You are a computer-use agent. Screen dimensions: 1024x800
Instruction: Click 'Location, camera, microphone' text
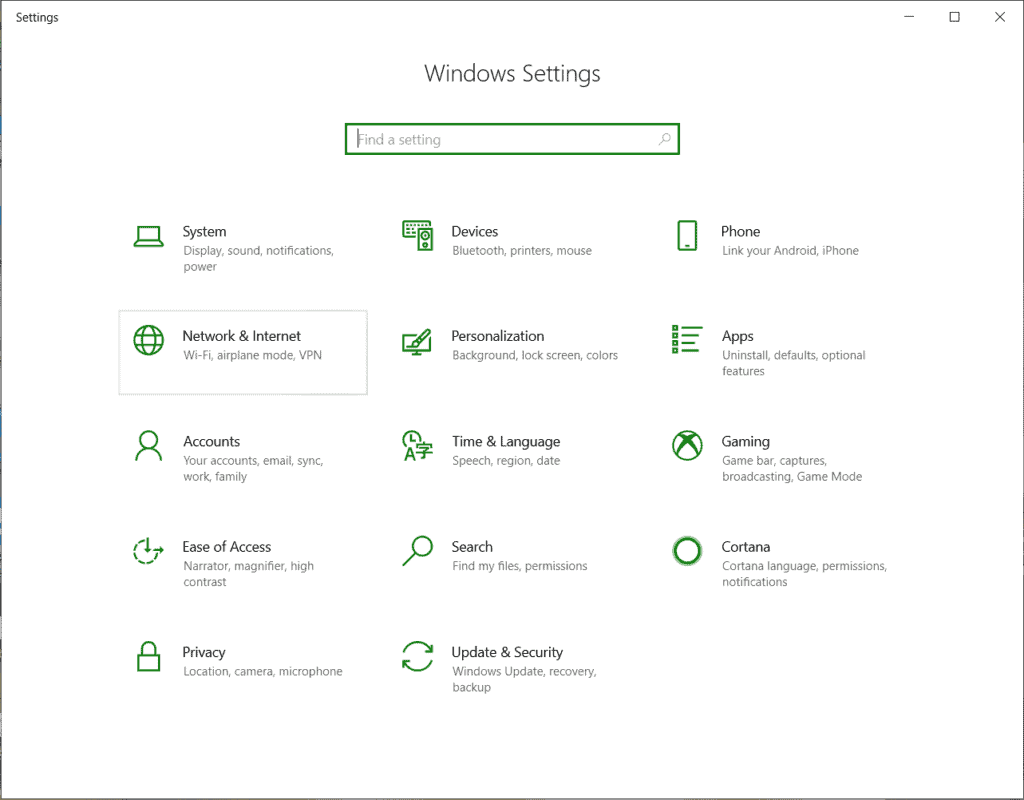pos(263,671)
